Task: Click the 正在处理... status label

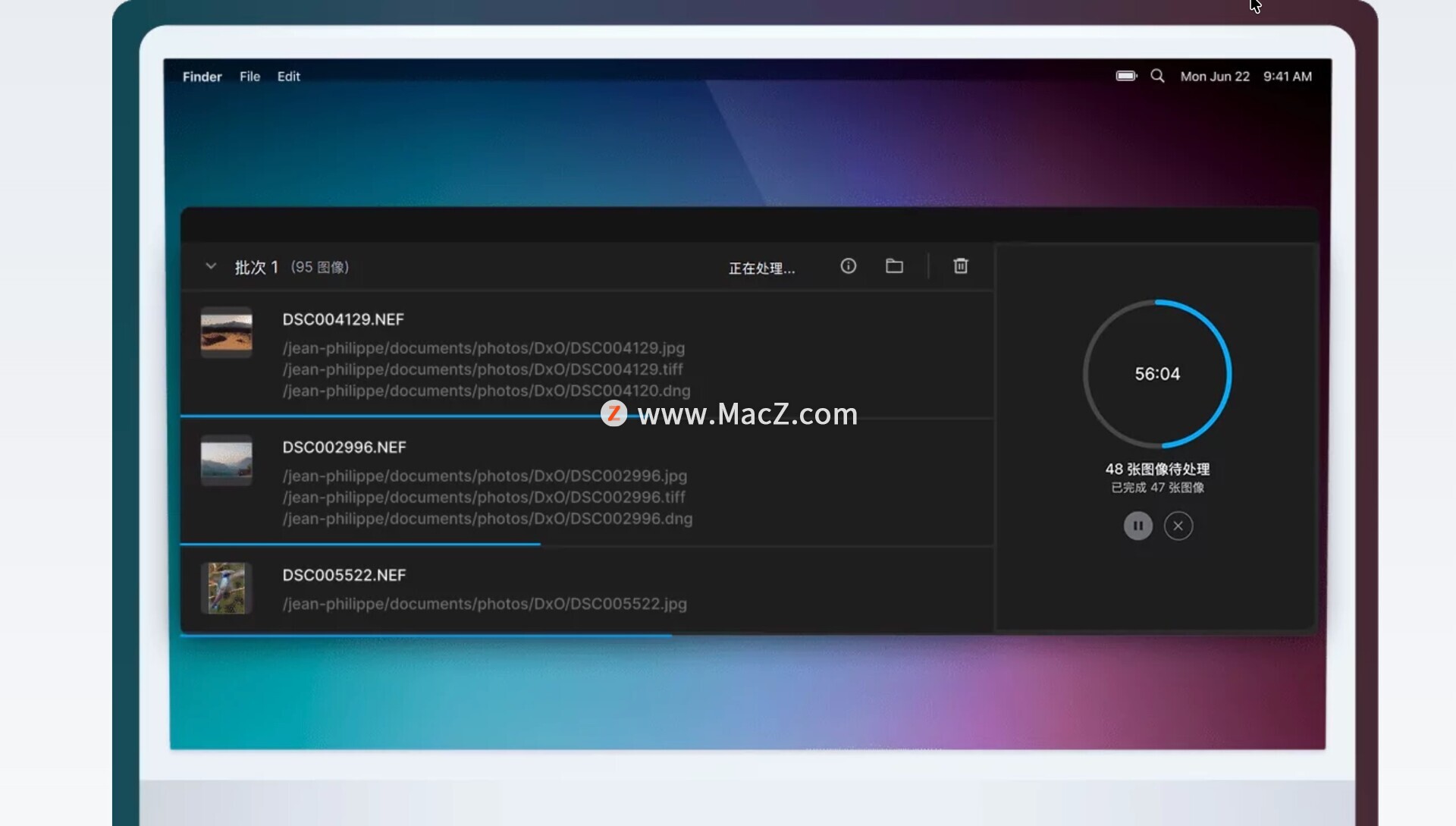Action: 761,269
